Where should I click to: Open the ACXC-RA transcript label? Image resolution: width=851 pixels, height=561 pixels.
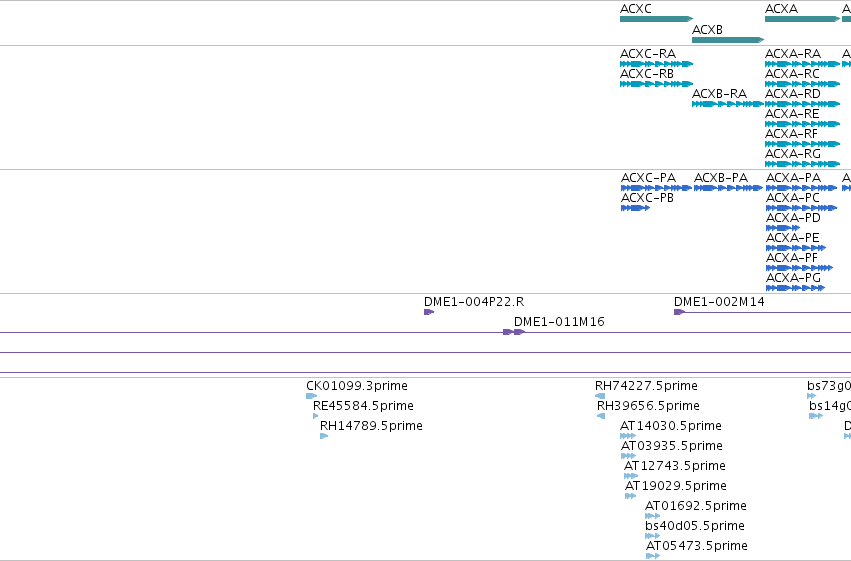[647, 54]
